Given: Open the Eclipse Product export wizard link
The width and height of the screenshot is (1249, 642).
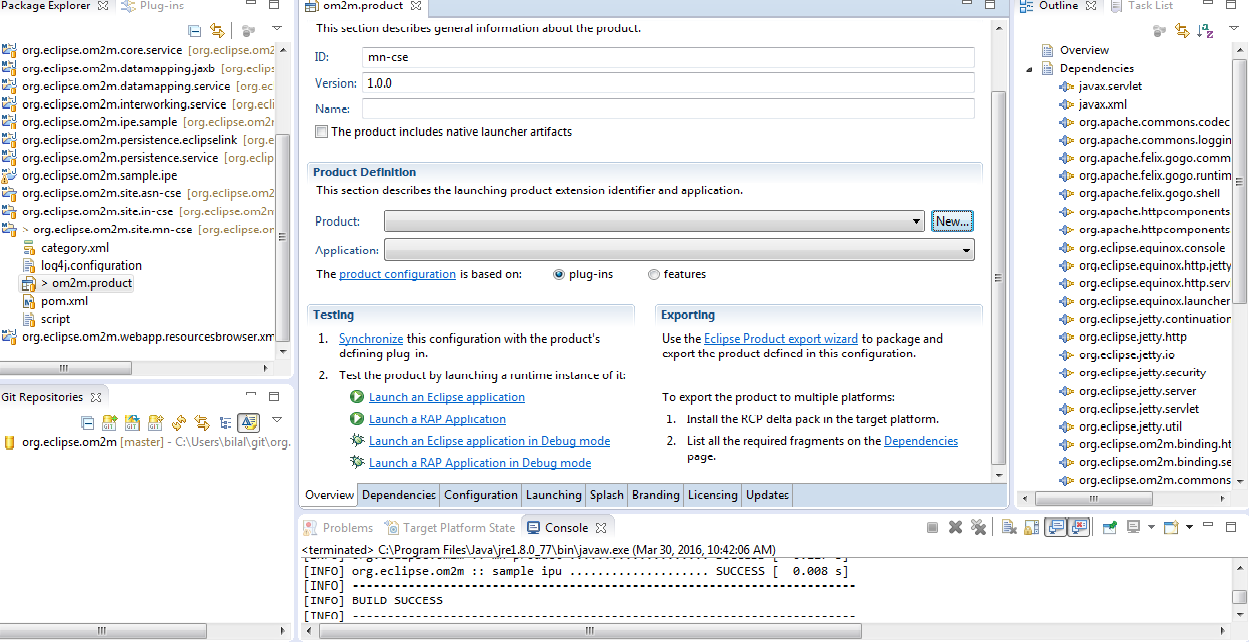Looking at the screenshot, I should click(780, 339).
